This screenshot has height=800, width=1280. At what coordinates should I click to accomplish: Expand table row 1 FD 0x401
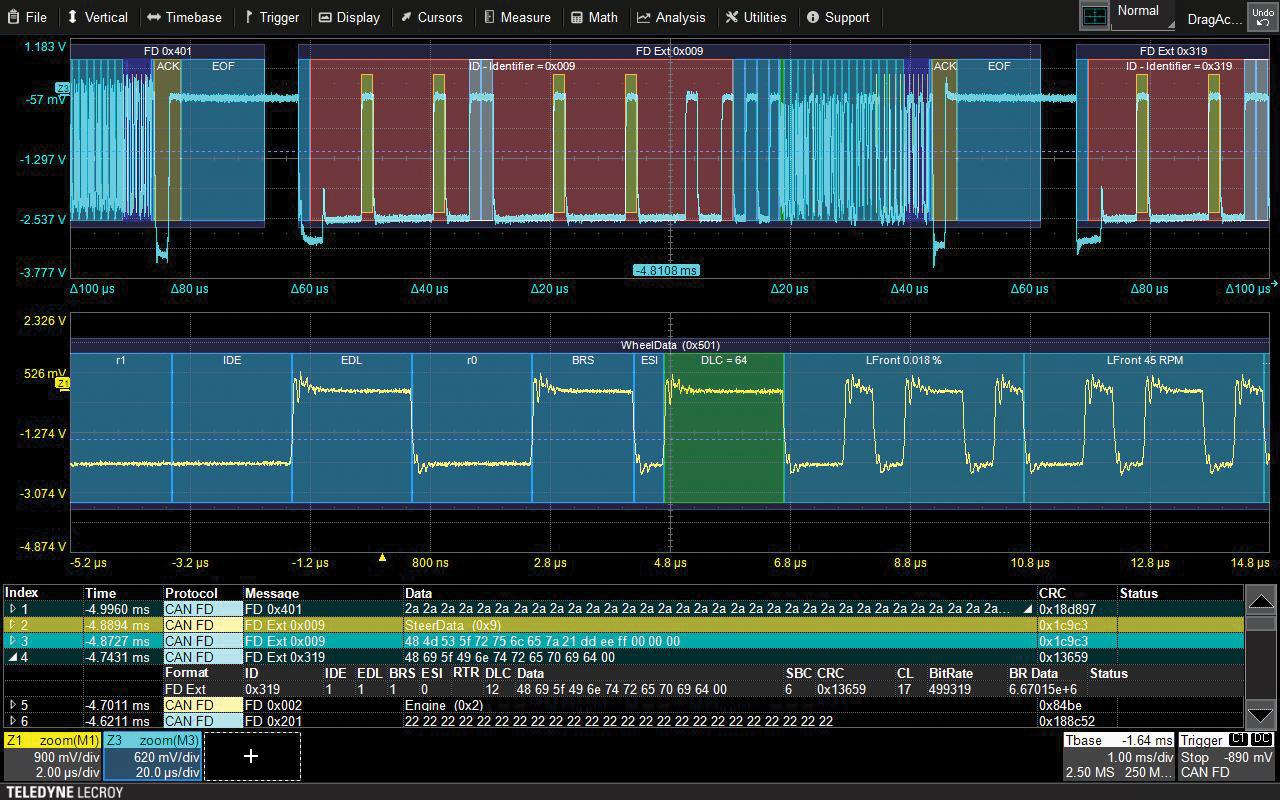(13, 609)
